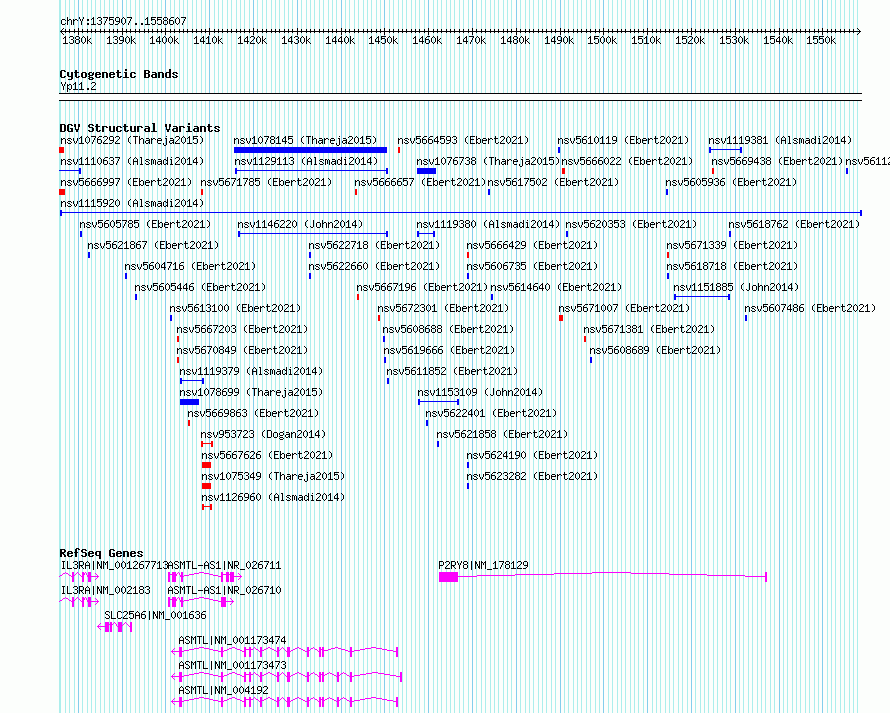This screenshot has height=713, width=890.
Task: Select the Cytogenetic Bands track heading
Action: [x=118, y=74]
